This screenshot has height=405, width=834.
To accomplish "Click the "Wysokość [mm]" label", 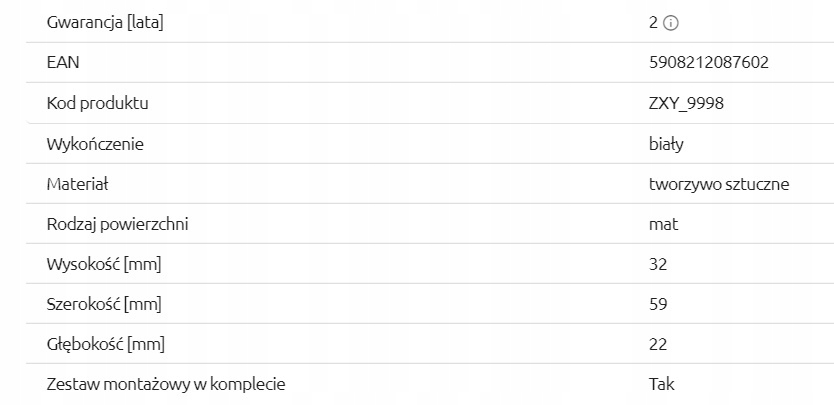I will [x=104, y=265].
